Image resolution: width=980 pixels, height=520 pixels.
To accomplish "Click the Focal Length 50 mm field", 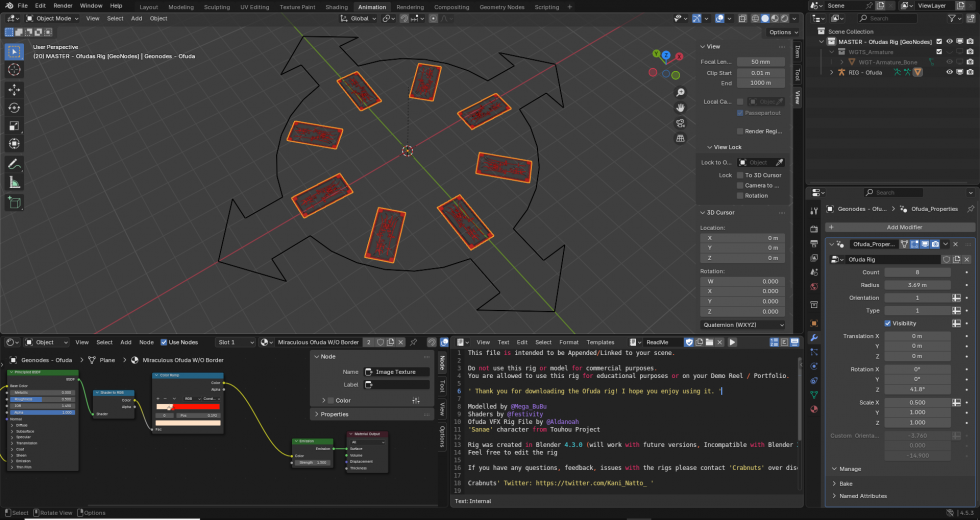I will [x=761, y=61].
